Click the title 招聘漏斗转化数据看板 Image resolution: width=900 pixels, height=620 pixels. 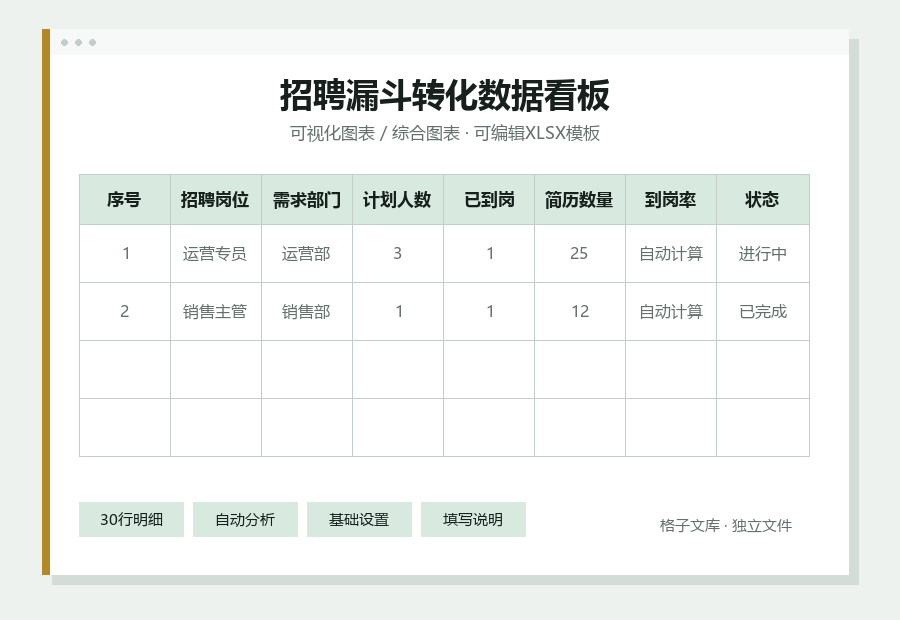point(445,95)
